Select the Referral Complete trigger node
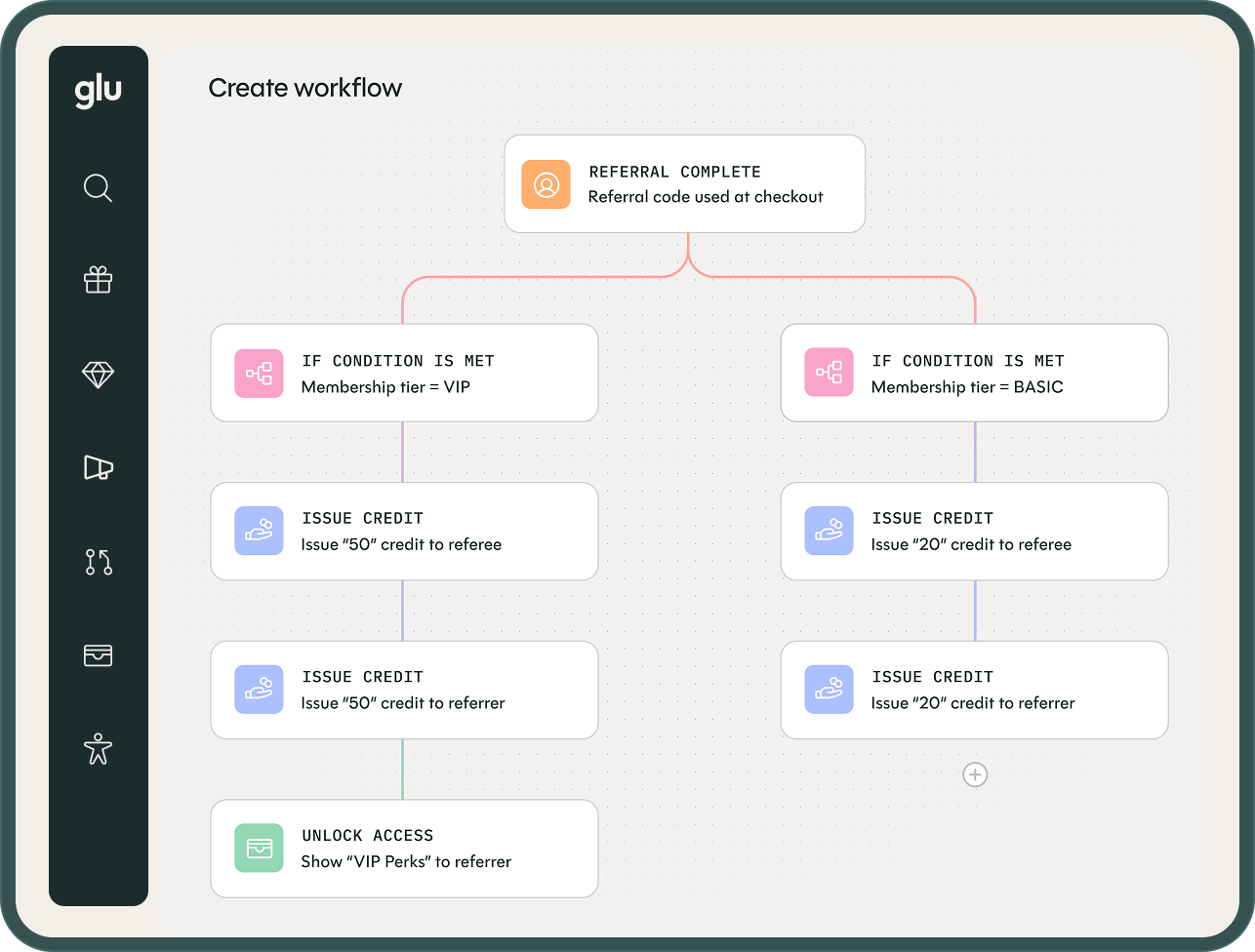1255x952 pixels. (684, 183)
